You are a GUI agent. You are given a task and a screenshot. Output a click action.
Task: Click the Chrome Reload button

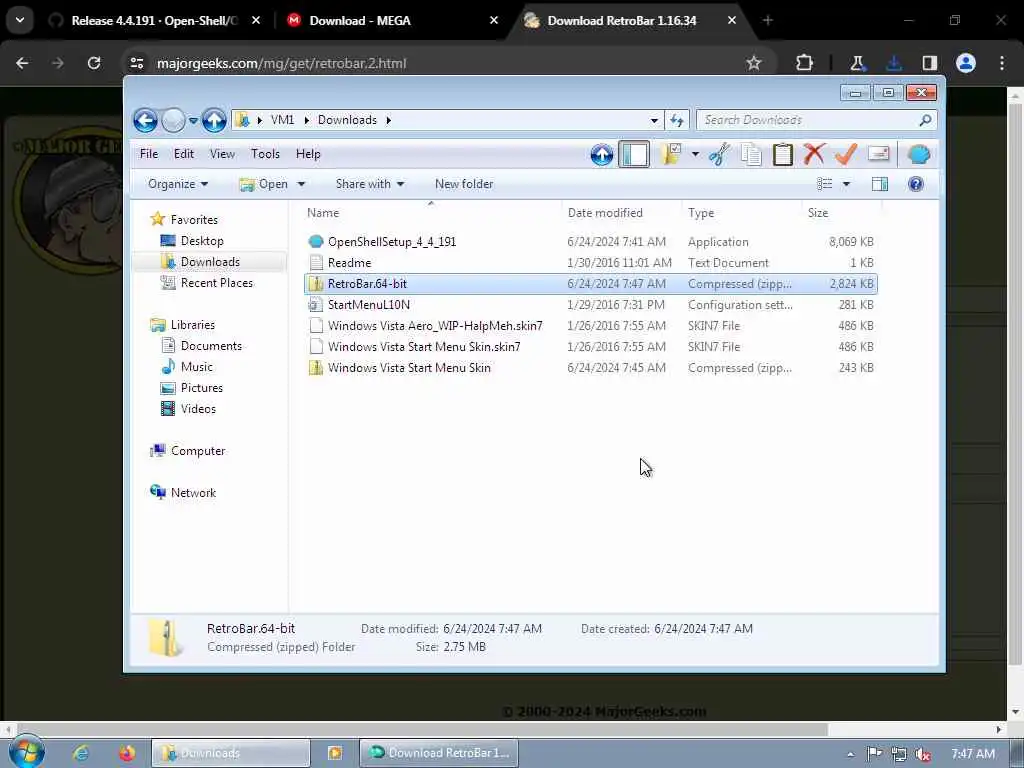click(x=94, y=63)
